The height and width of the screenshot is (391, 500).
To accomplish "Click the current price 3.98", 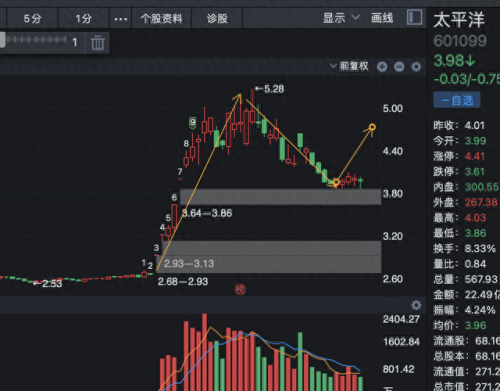I will pyautogui.click(x=454, y=61).
